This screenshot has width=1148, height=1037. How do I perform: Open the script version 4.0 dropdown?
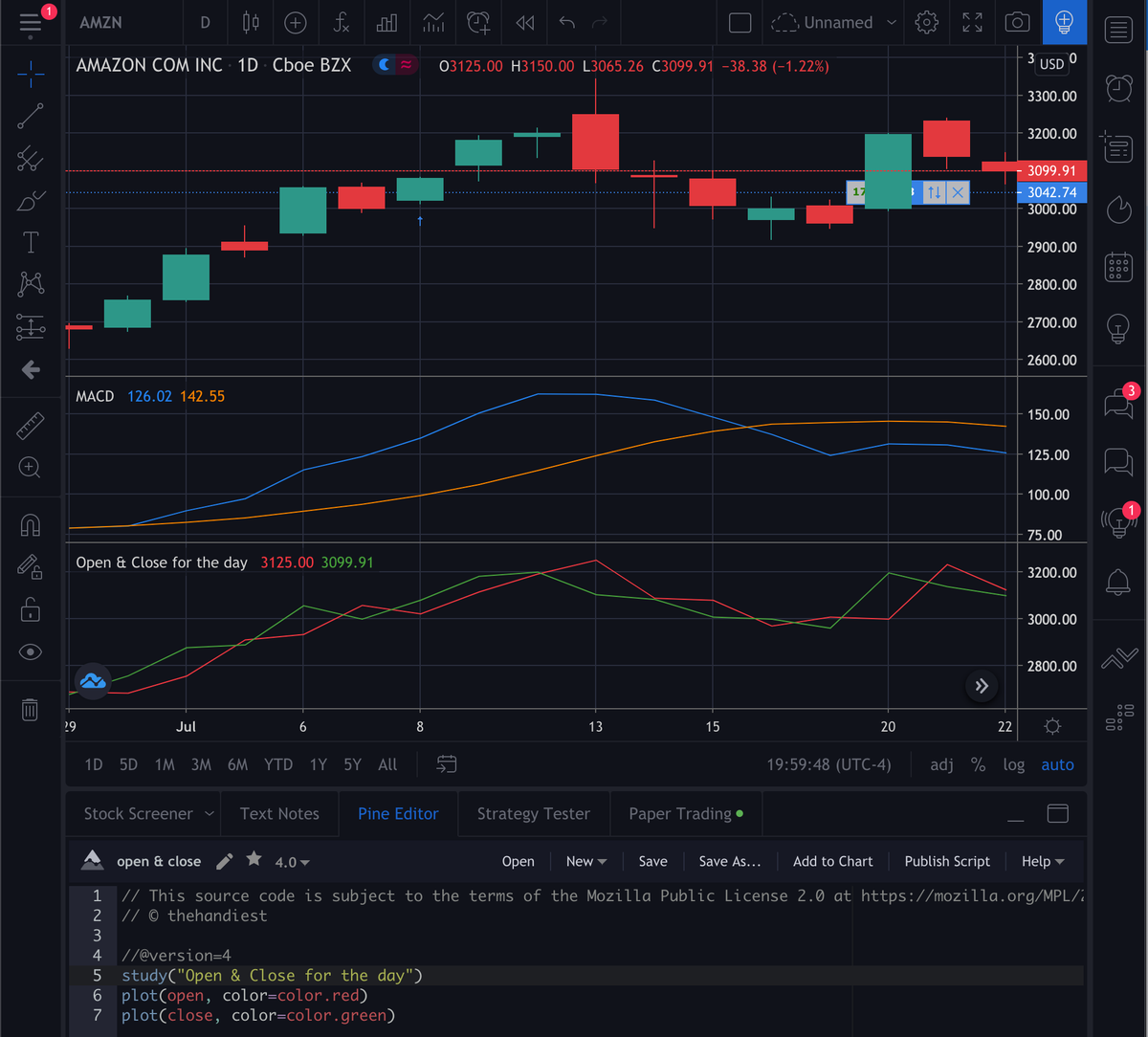[292, 862]
